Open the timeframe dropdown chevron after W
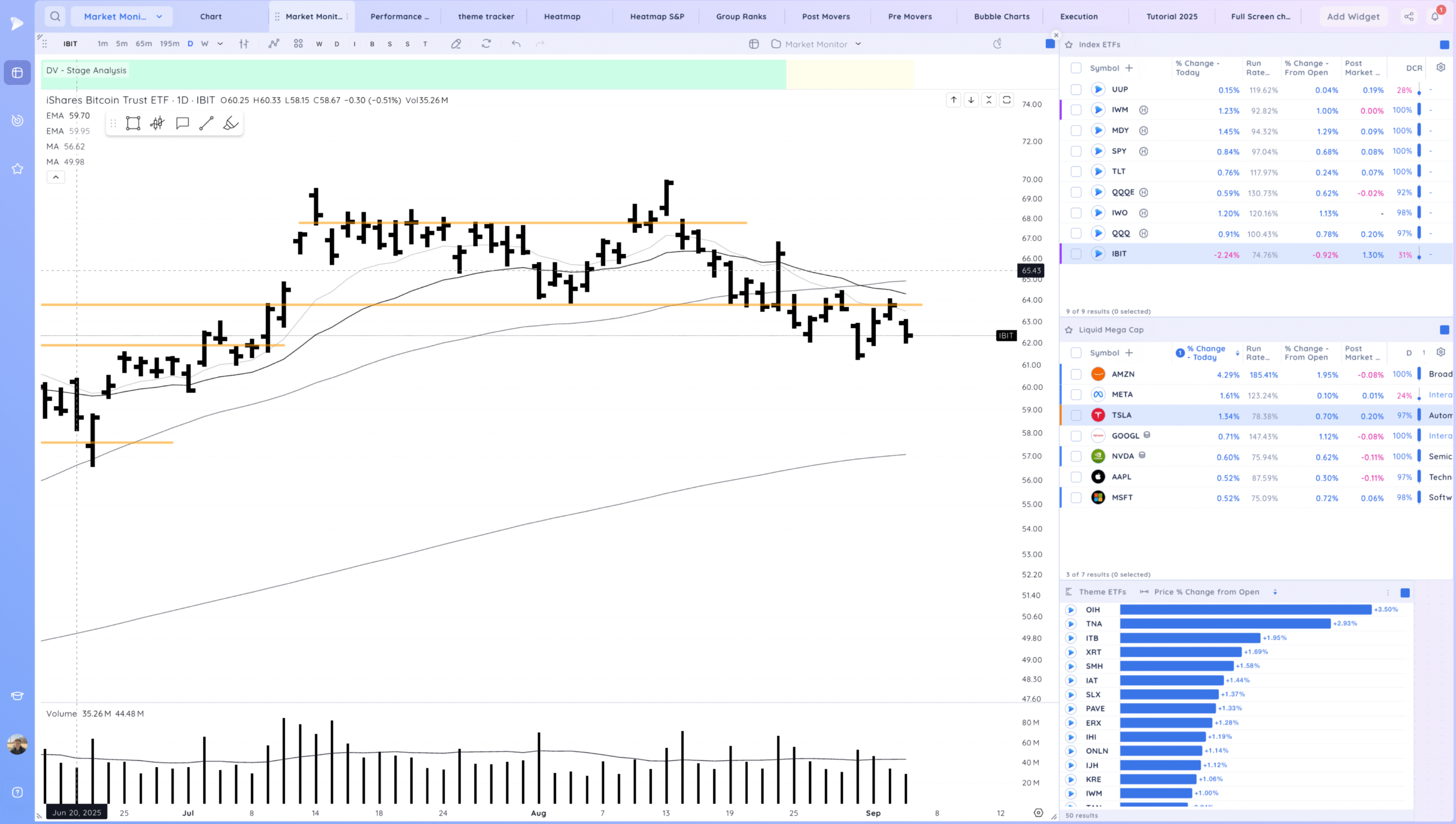The width and height of the screenshot is (1456, 824). (x=220, y=44)
